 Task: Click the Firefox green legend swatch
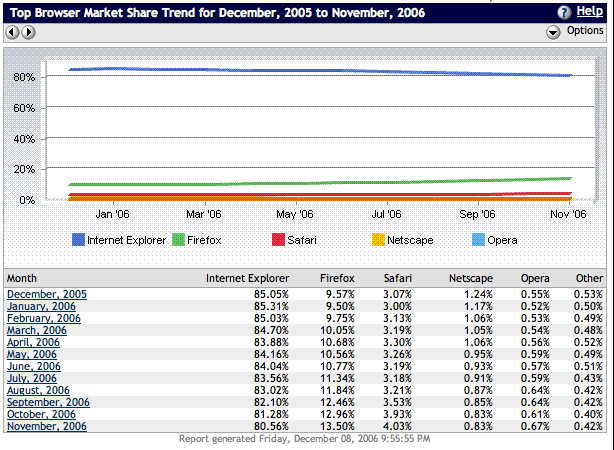coord(179,239)
